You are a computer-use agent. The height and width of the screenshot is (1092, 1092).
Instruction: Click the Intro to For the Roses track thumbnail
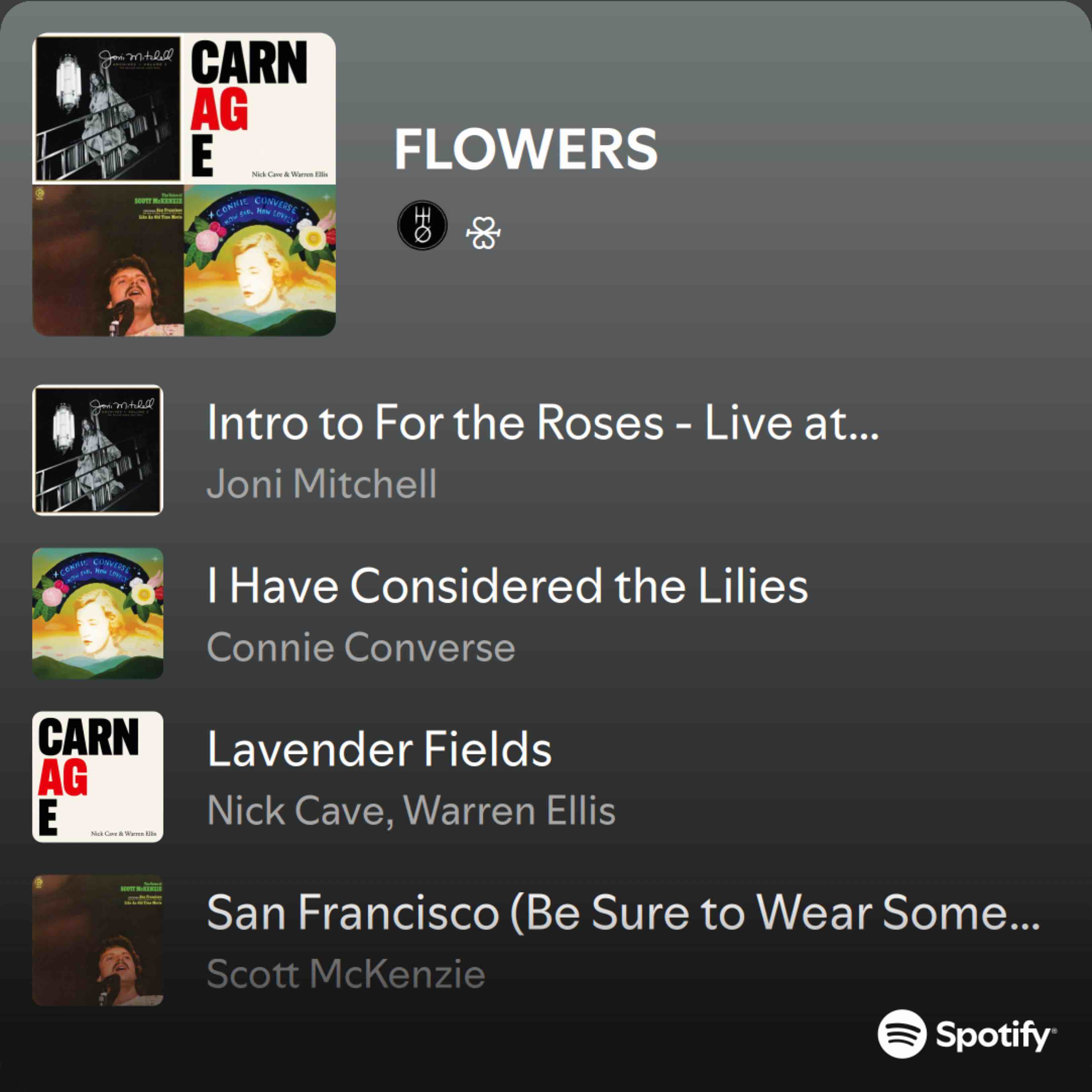[98, 450]
